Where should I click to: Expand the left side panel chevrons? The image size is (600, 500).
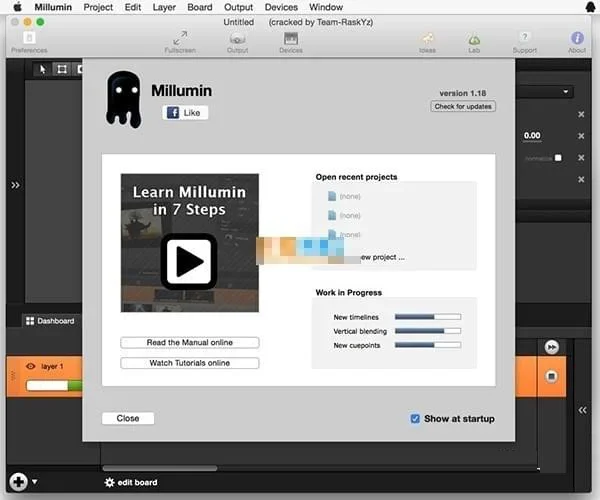[x=15, y=185]
